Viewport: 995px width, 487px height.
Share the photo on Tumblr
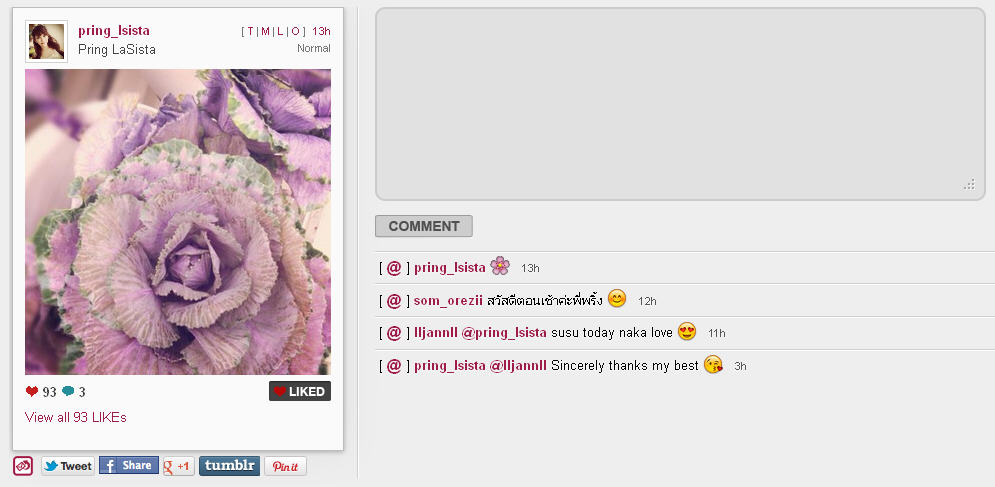tap(229, 466)
